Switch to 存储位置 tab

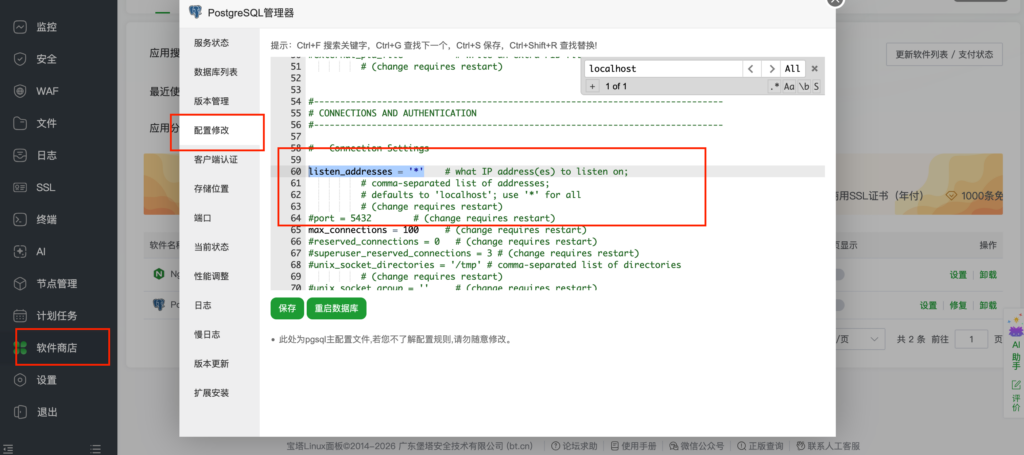[x=212, y=189]
